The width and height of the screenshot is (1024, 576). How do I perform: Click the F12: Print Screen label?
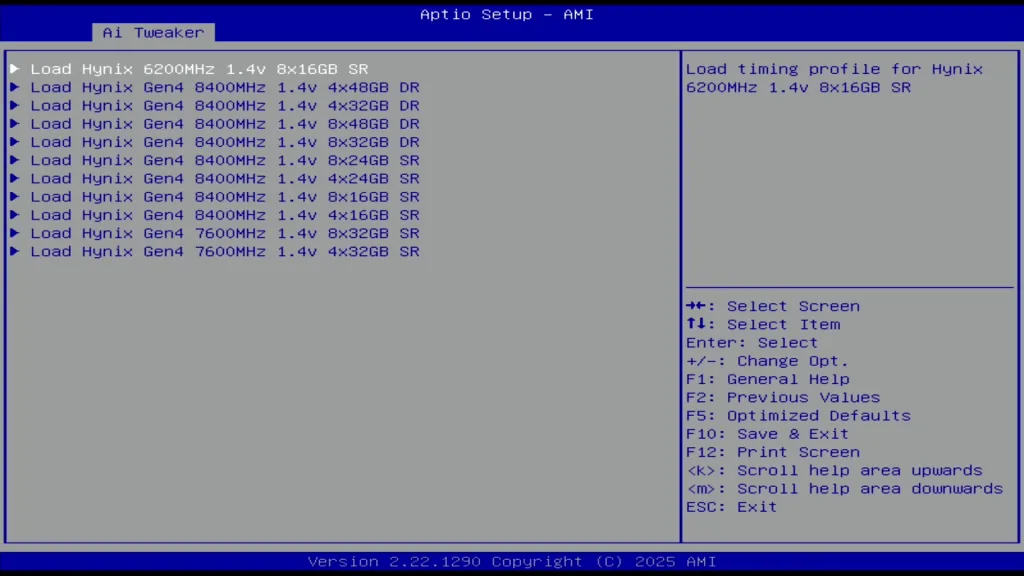click(x=772, y=452)
